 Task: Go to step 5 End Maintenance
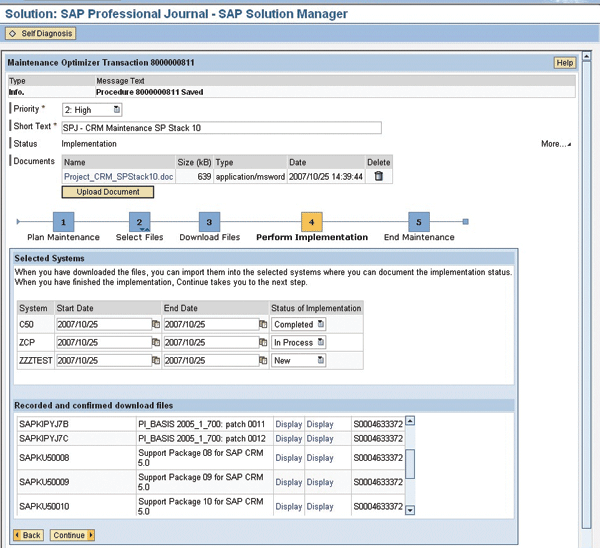click(x=419, y=222)
